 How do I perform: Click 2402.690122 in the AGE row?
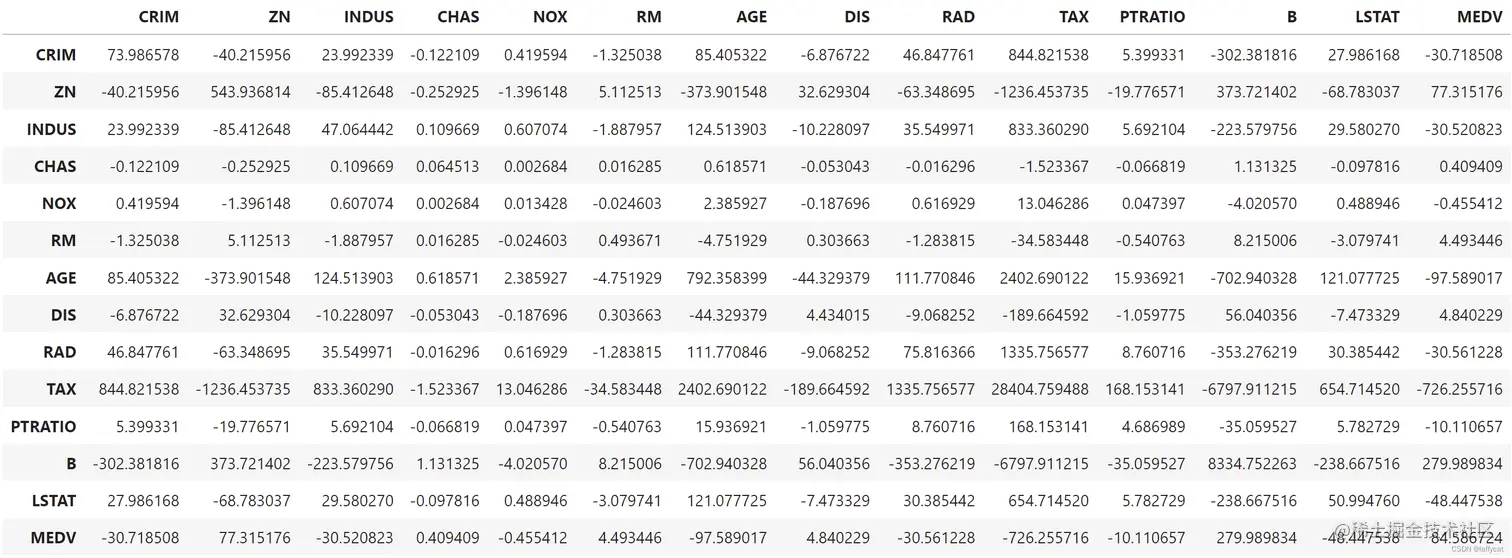(1044, 278)
